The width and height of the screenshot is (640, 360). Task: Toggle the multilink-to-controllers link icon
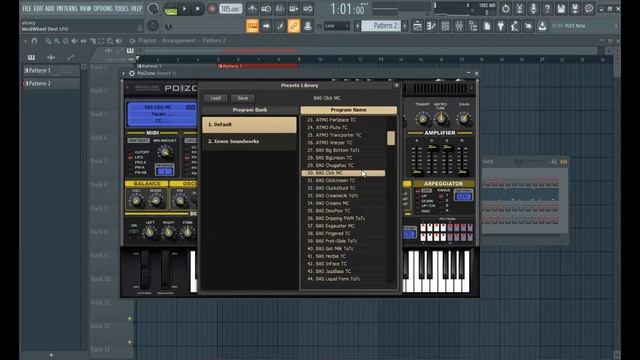(294, 26)
